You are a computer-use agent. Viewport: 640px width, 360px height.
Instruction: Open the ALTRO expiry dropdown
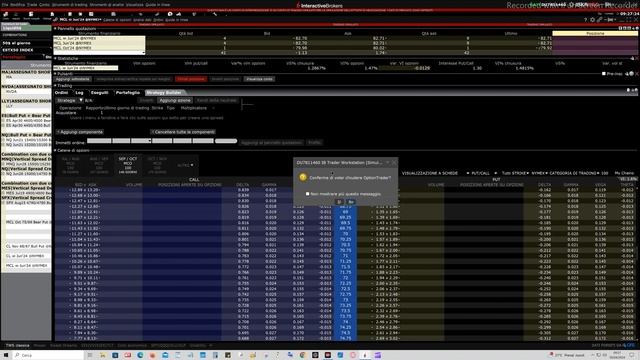pyautogui.click(x=186, y=165)
